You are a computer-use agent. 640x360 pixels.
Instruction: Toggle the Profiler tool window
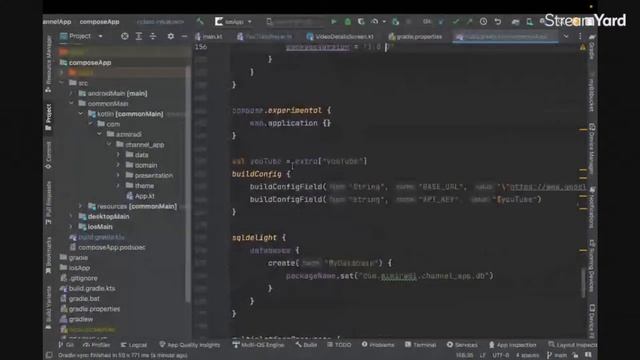96,345
